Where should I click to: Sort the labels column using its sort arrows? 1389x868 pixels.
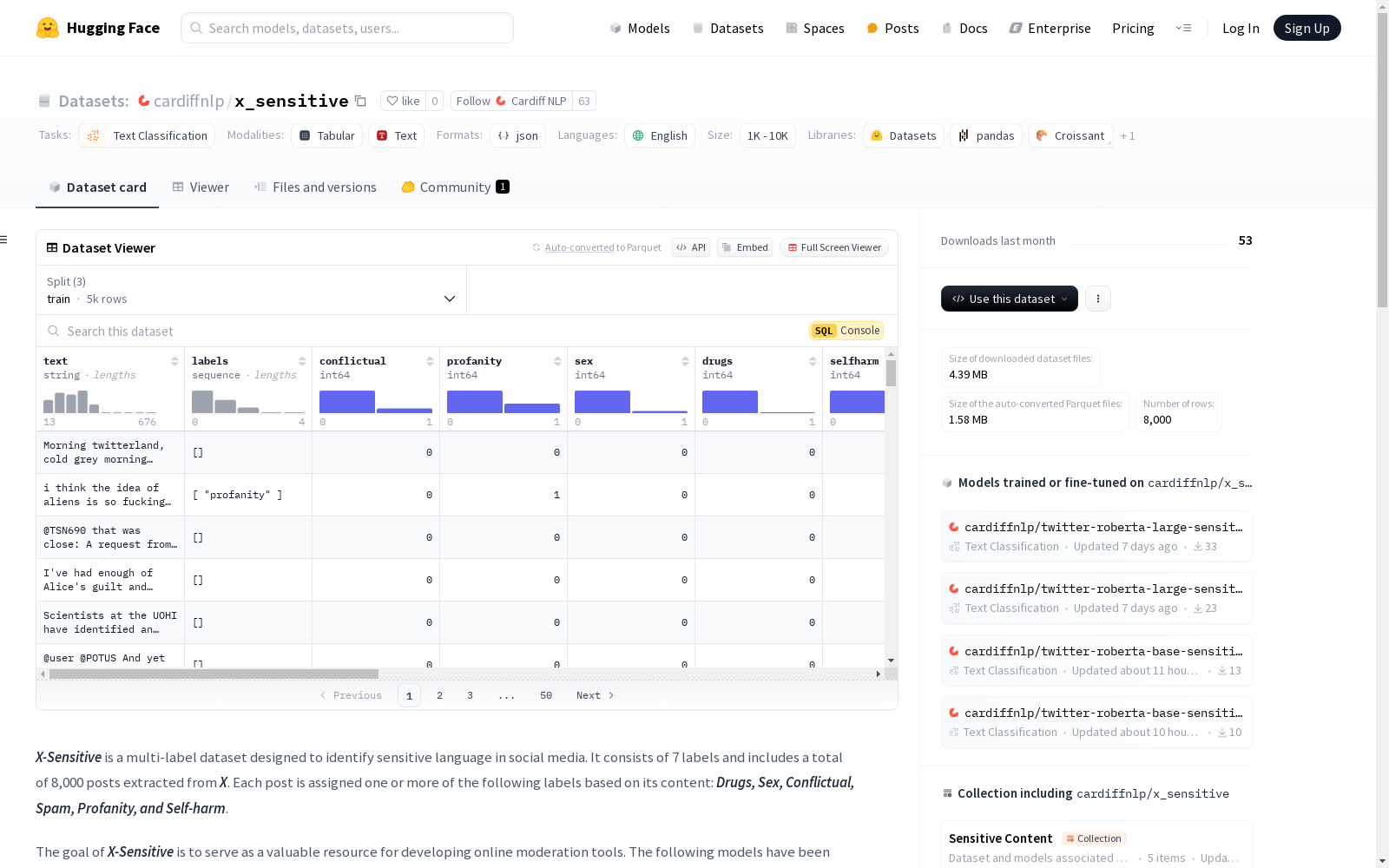click(302, 361)
